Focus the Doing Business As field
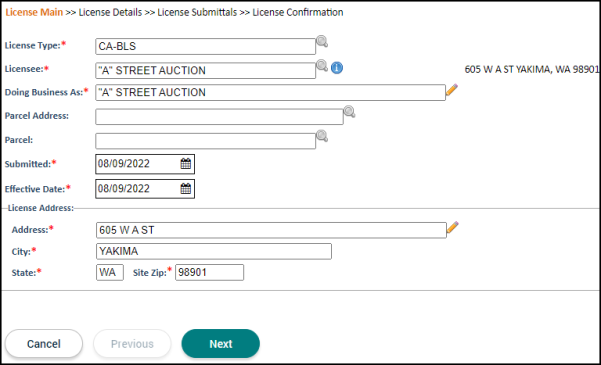This screenshot has width=601, height=365. tap(270, 92)
